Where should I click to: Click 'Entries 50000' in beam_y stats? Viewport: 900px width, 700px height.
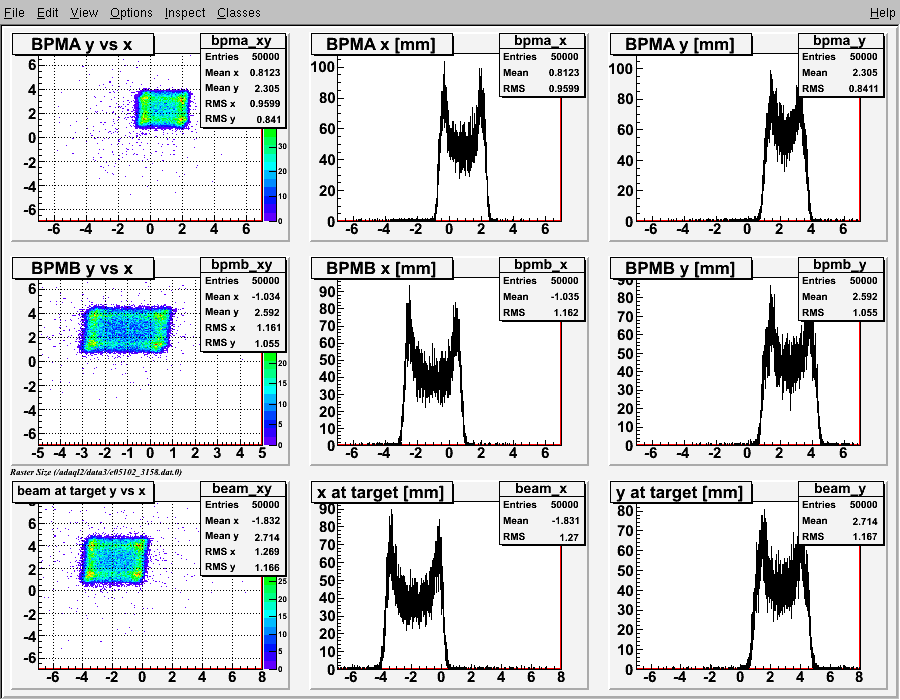[x=840, y=505]
